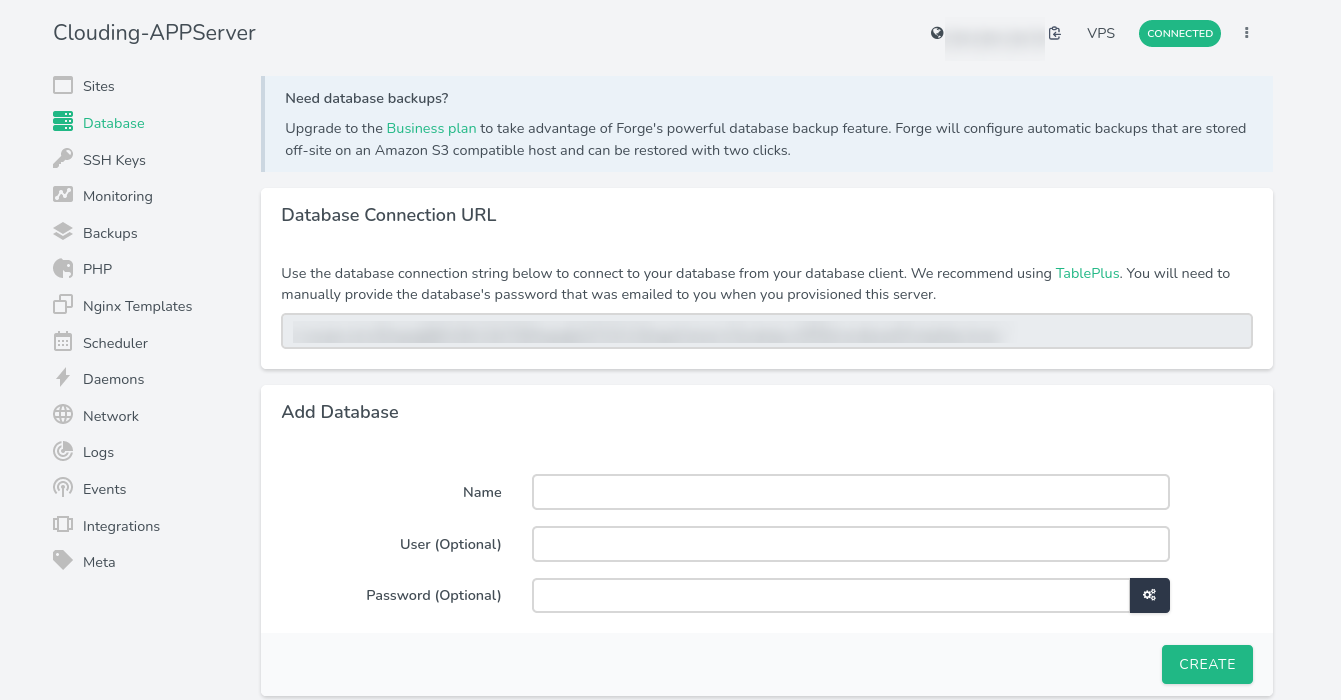
Task: Click the Integrations icon
Action: pos(63,525)
